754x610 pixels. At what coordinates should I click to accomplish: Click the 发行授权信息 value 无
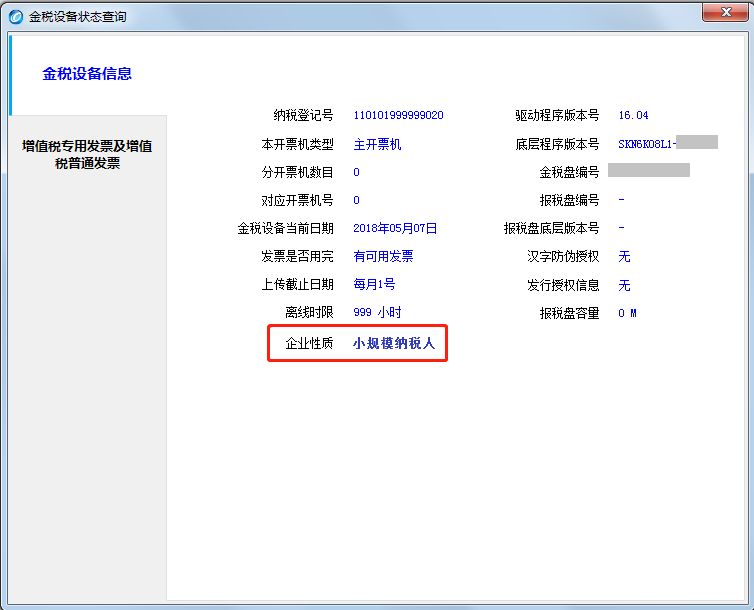(x=624, y=285)
